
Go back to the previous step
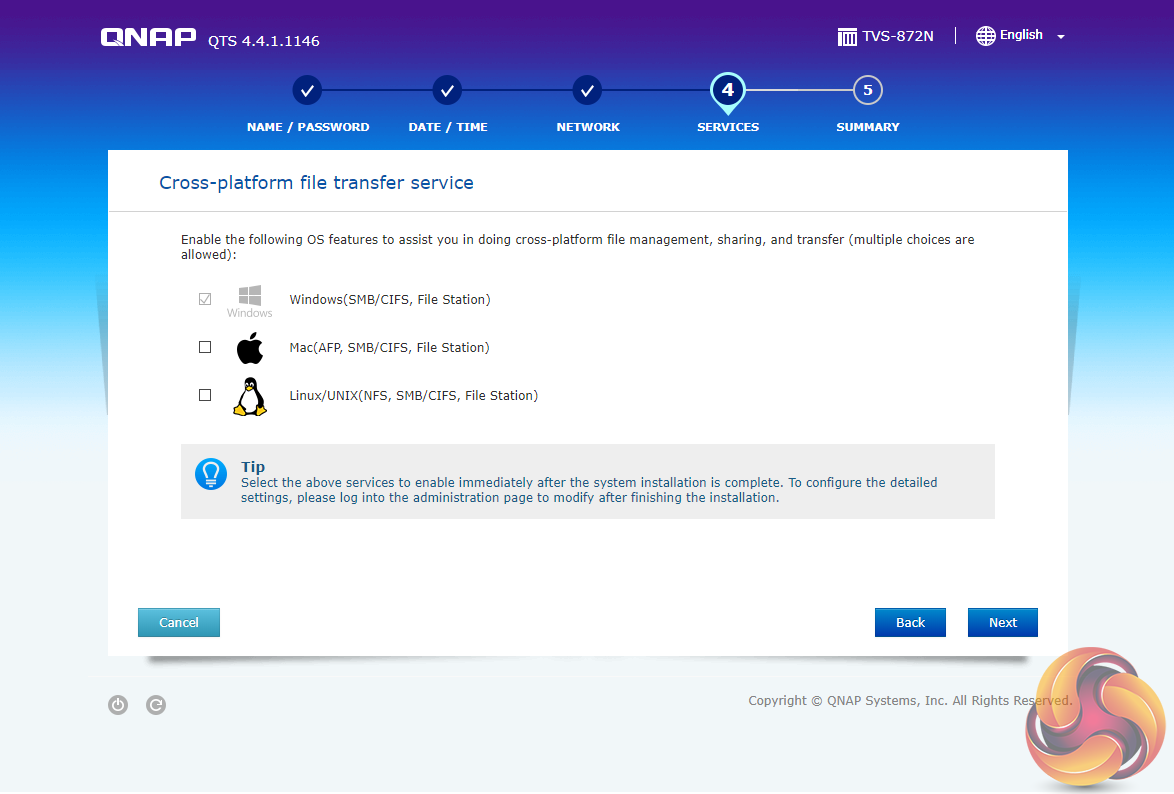click(x=910, y=622)
